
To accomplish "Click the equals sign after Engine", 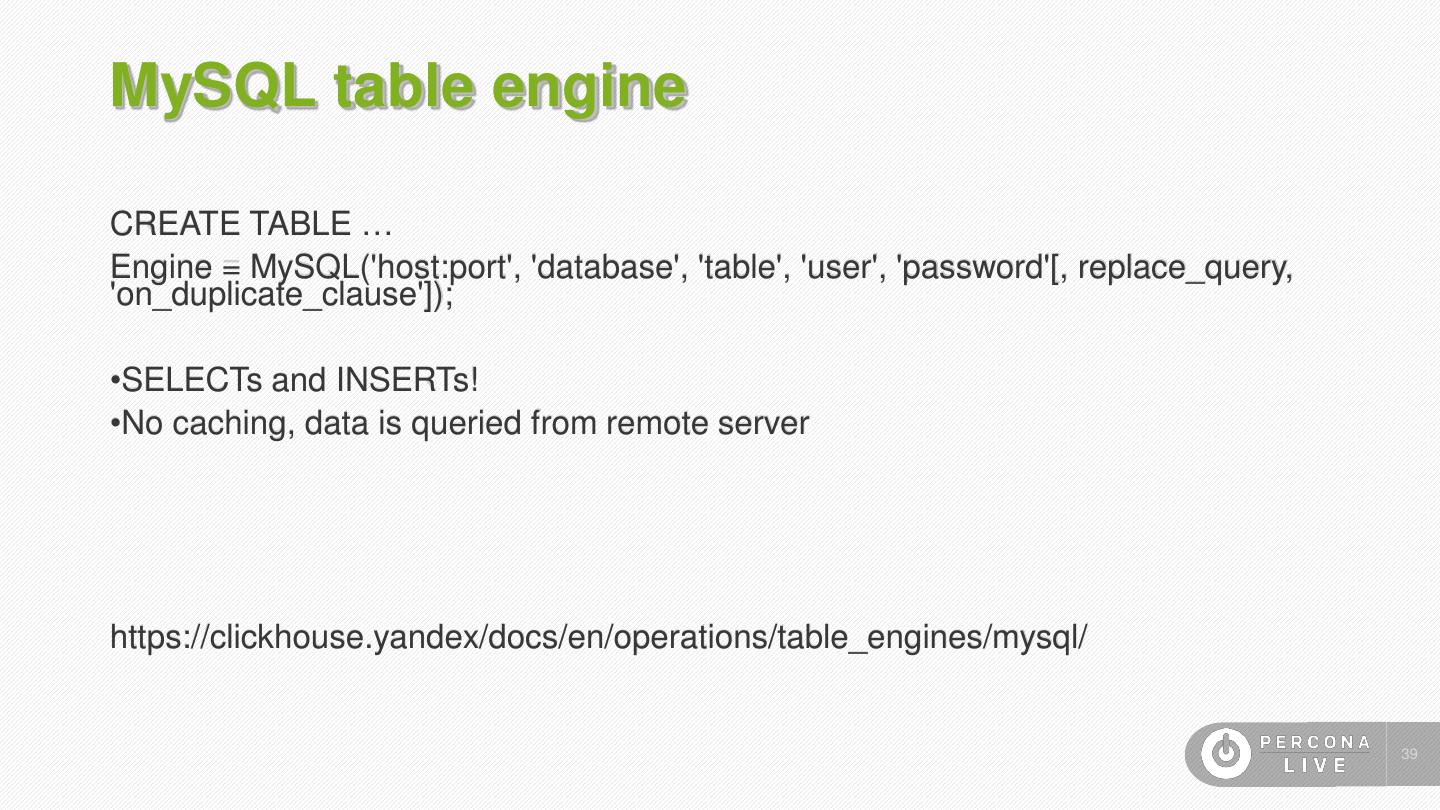I will pos(231,268).
